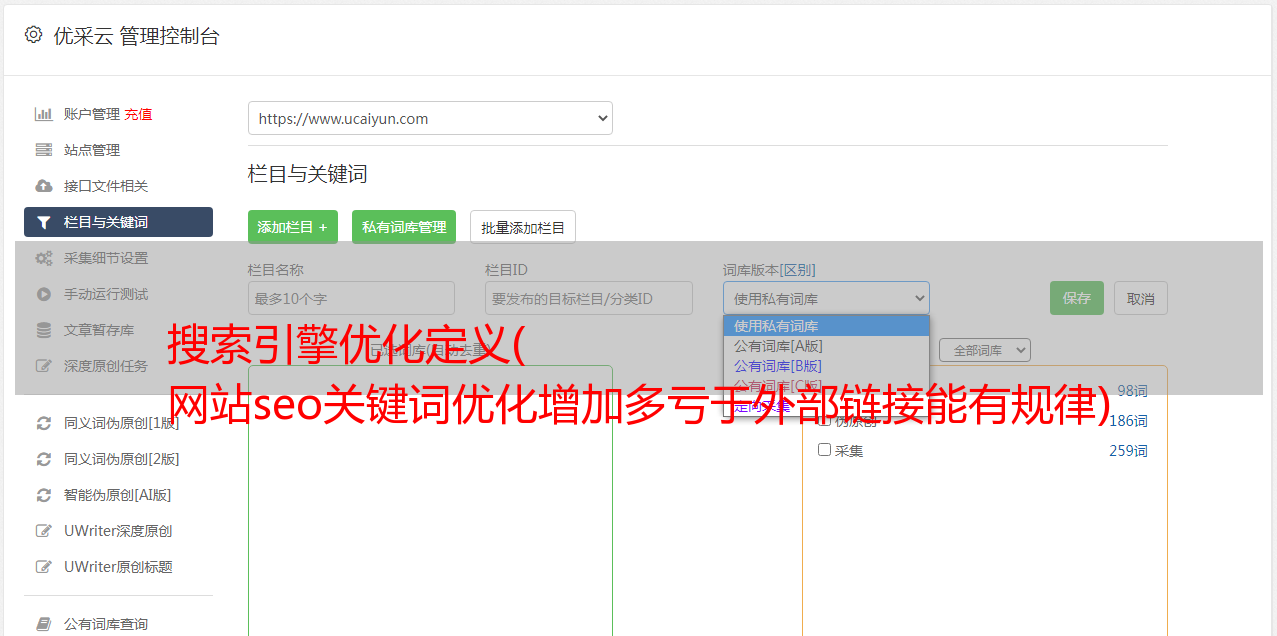Click the refresh icon for 同义词伪原创[2版]
The image size is (1277, 636).
(44, 459)
